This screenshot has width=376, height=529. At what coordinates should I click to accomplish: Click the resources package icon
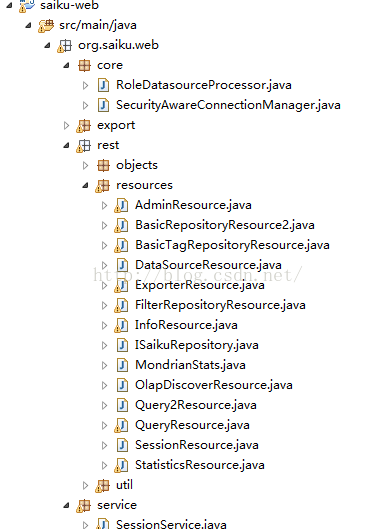pyautogui.click(x=102, y=186)
